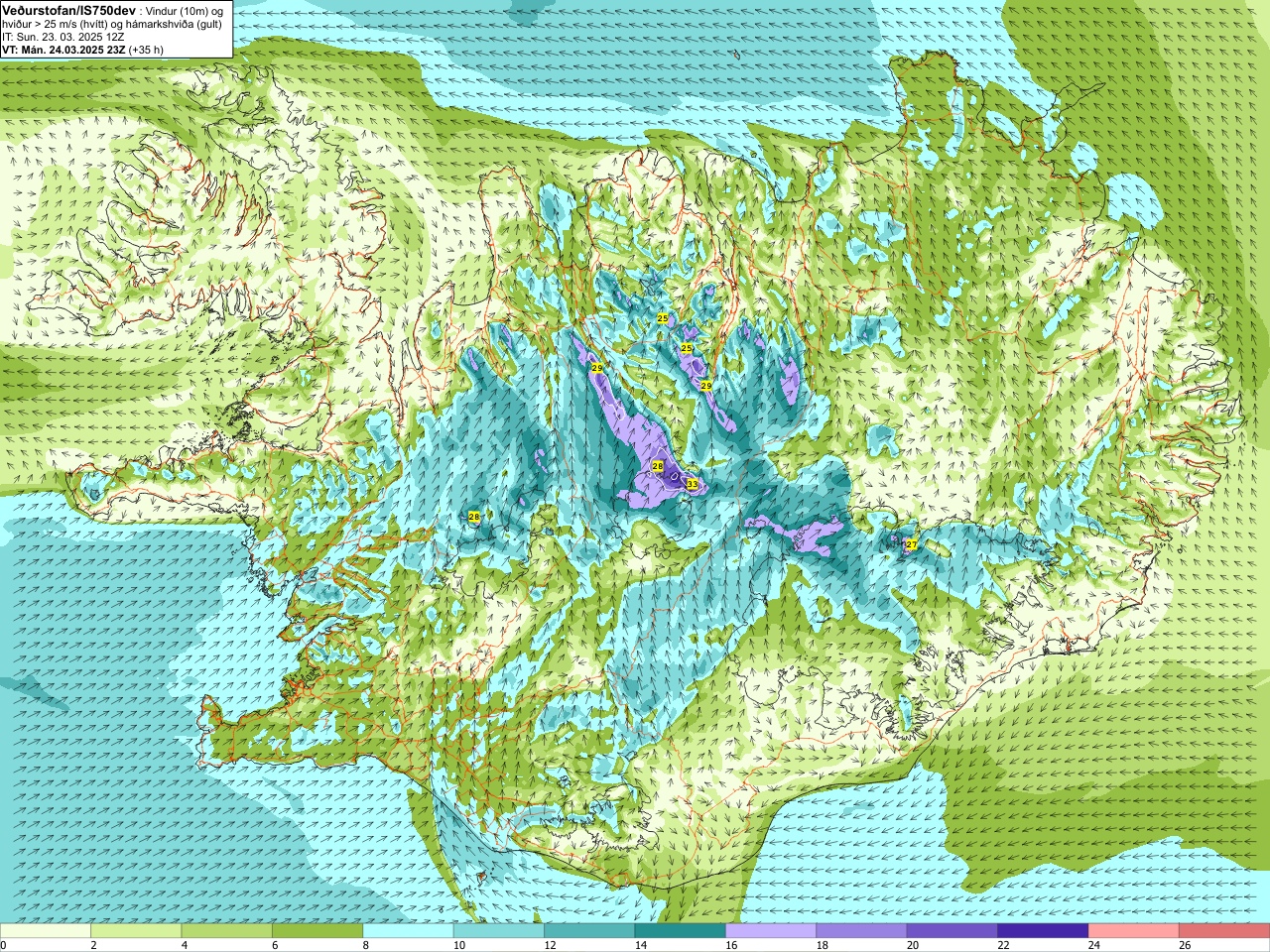Click the yellow 27 gust label
Viewport: 1270px width, 952px height.
(x=912, y=544)
